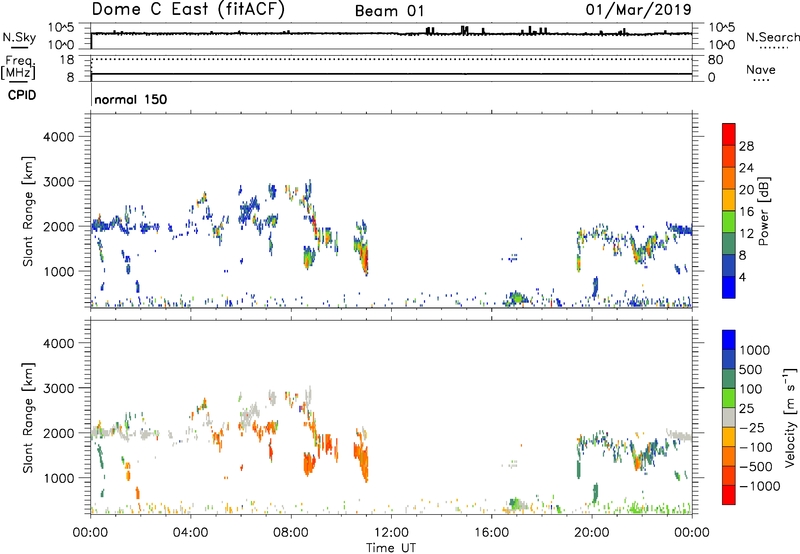Click the 'N.Sky' legend label
Image resolution: width=800 pixels, height=554 pixels.
pos(19,37)
